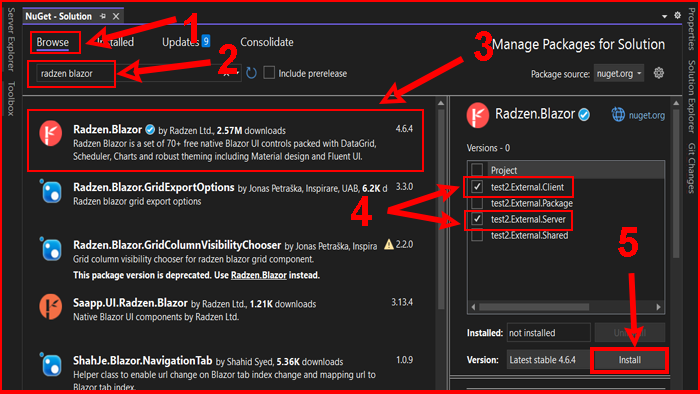Screen dimensions: 700x394
Task: Open the Updates tab
Action: pyautogui.click(x=186, y=42)
